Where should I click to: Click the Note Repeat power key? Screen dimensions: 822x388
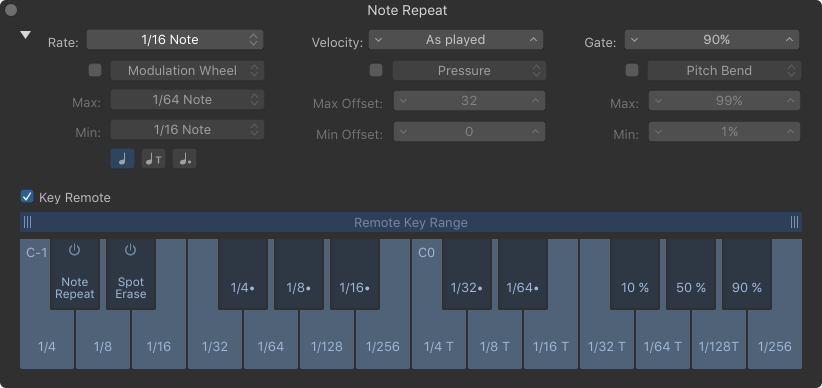75,274
